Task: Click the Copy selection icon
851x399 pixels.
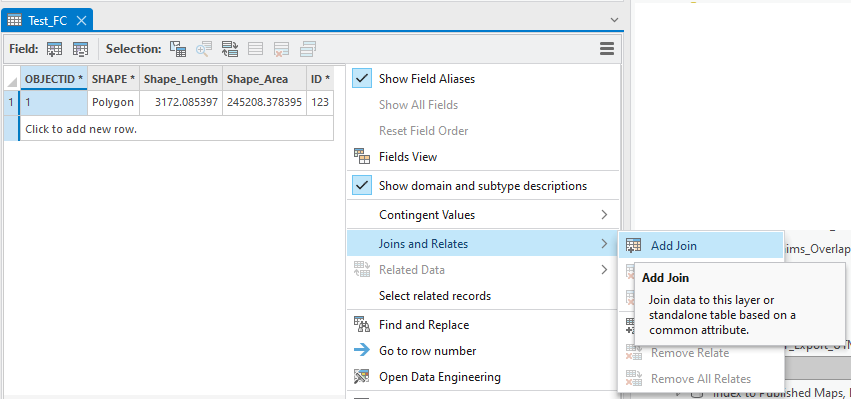Action: pyautogui.click(x=308, y=49)
